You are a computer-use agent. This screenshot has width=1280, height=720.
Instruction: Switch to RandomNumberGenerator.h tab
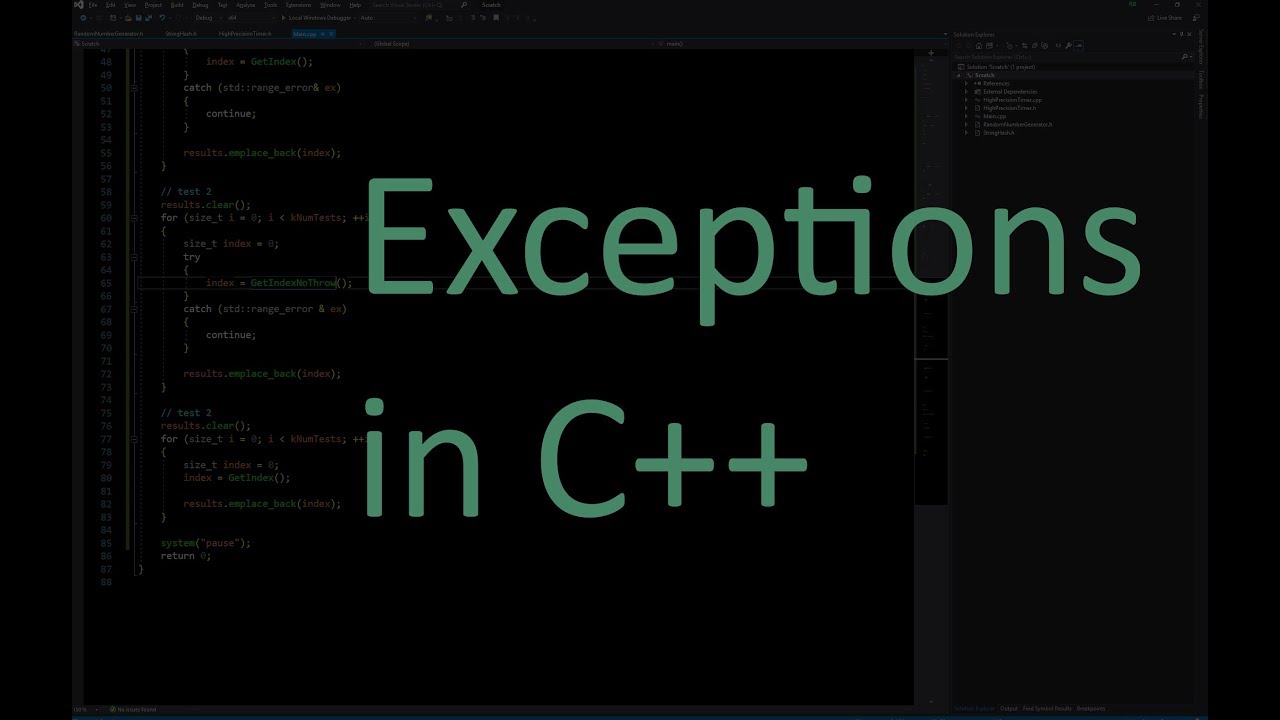click(x=108, y=34)
